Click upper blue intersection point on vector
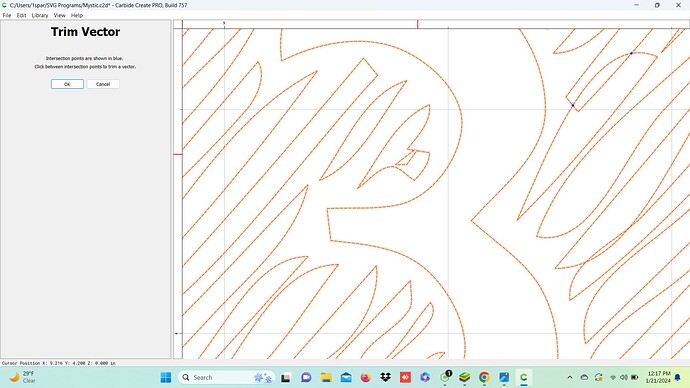Viewport: 690px width, 388px height. coord(631,53)
